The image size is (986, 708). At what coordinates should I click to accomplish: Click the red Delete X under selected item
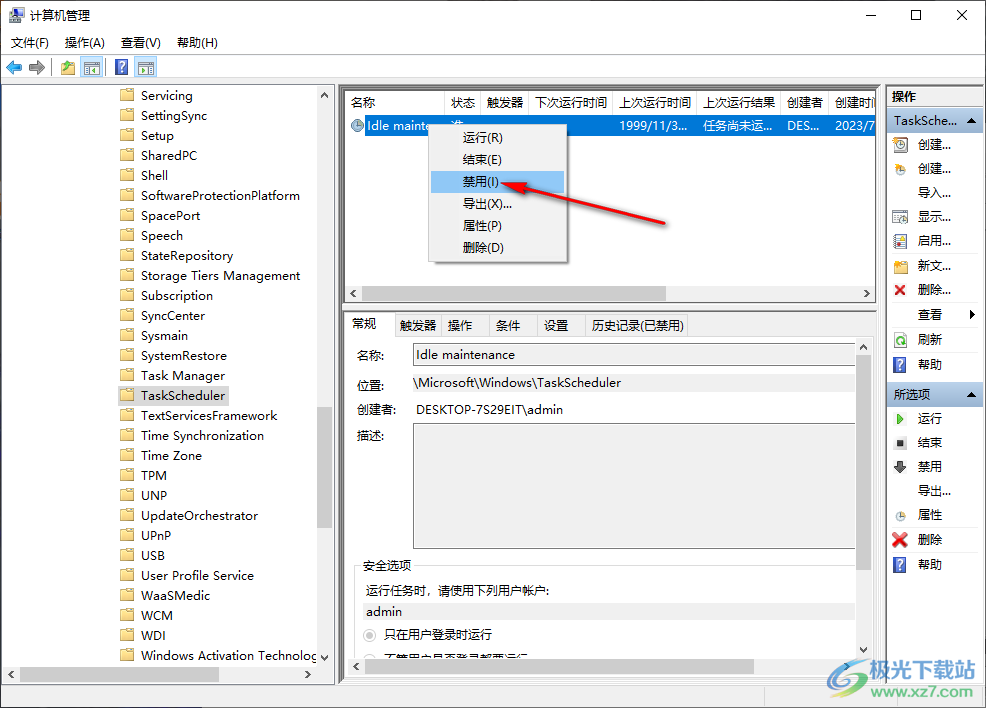[x=900, y=539]
